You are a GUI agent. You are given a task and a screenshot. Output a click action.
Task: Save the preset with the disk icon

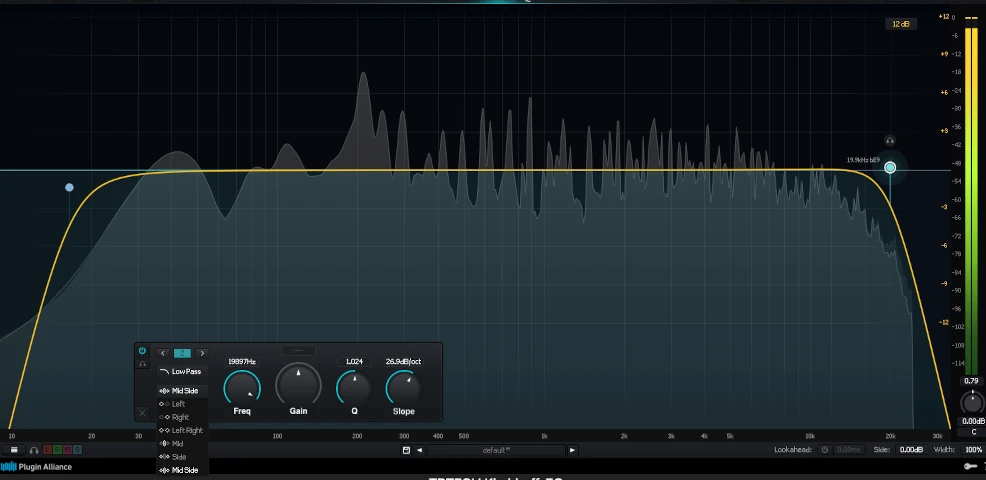click(x=406, y=450)
